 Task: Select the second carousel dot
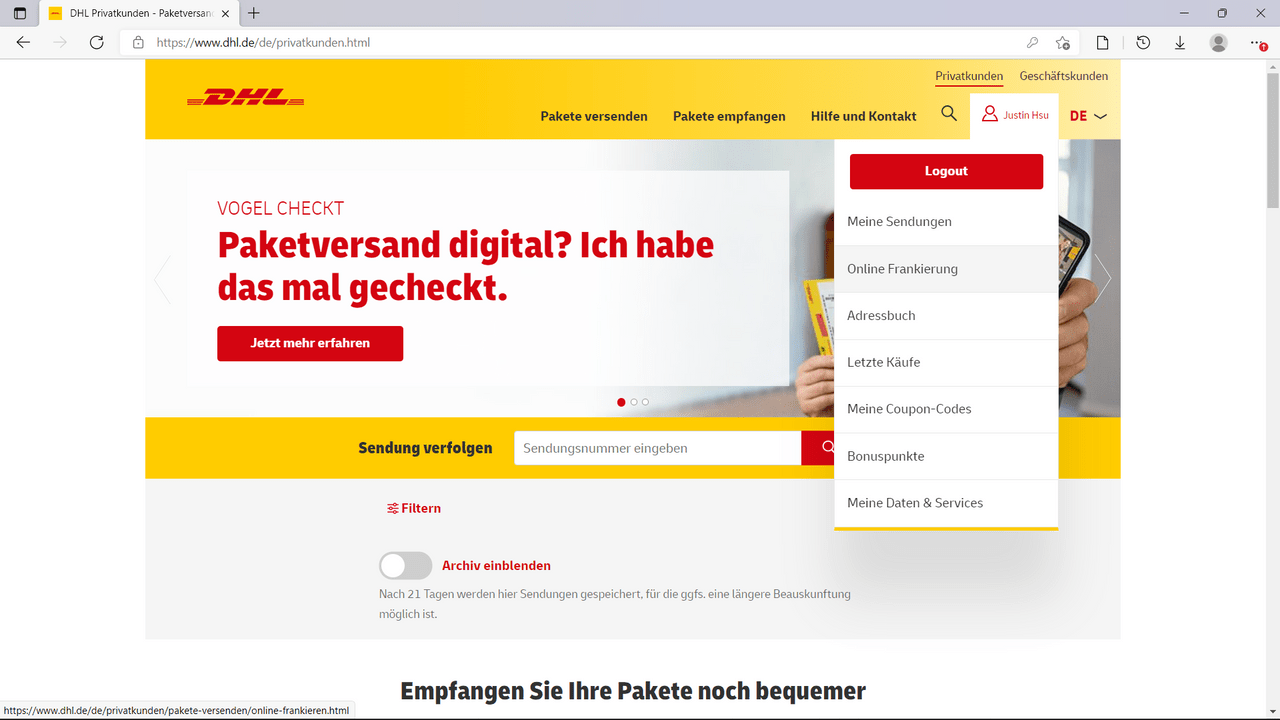(x=634, y=402)
